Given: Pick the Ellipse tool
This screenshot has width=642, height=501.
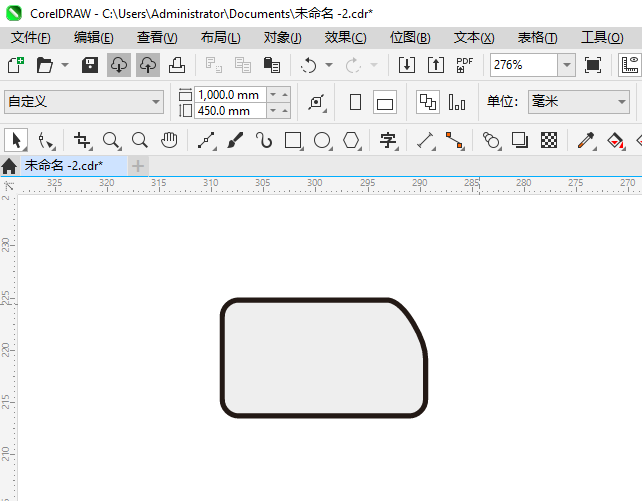Looking at the screenshot, I should pyautogui.click(x=322, y=140).
